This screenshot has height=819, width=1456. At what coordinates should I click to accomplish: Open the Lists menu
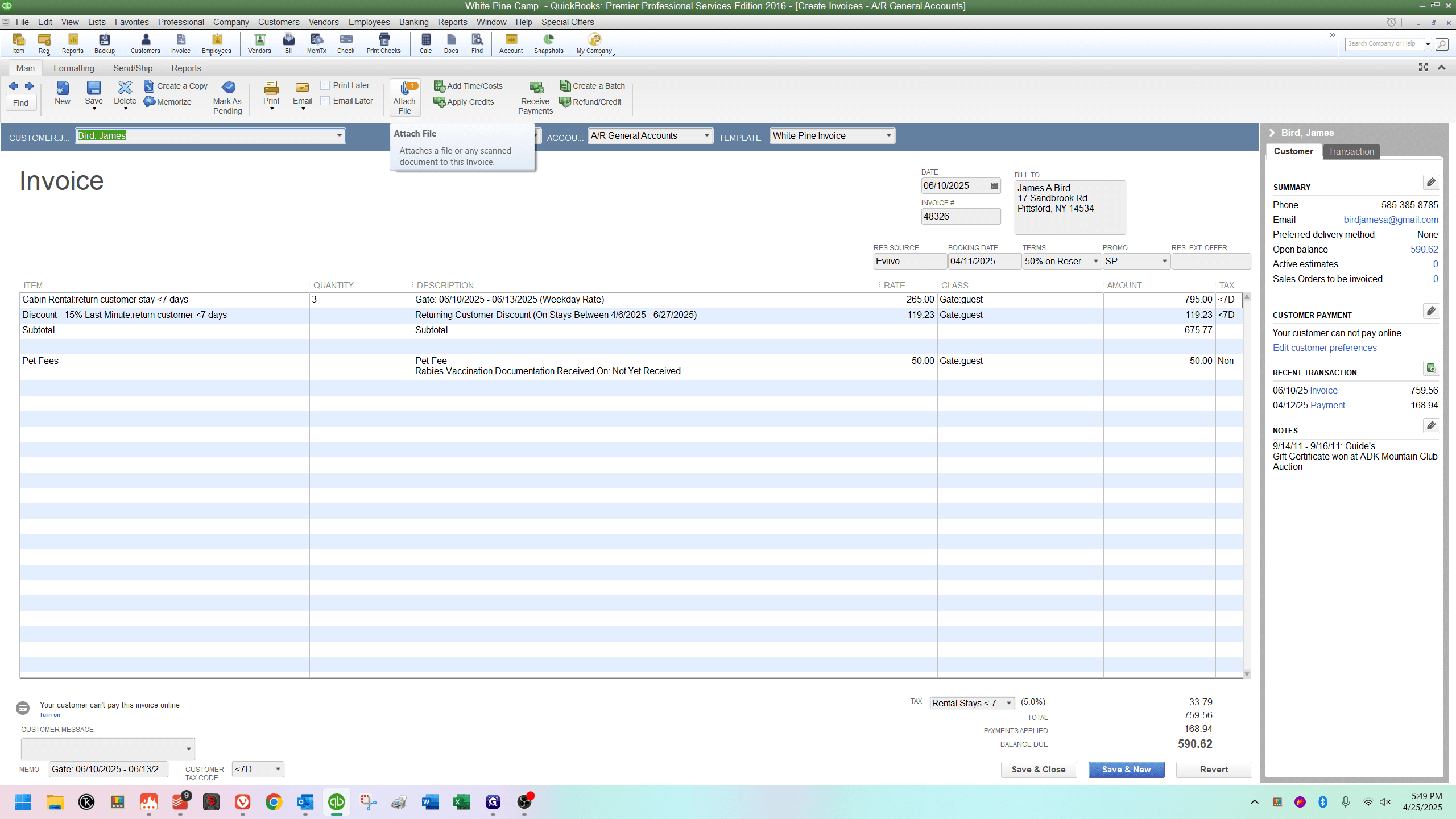point(97,22)
